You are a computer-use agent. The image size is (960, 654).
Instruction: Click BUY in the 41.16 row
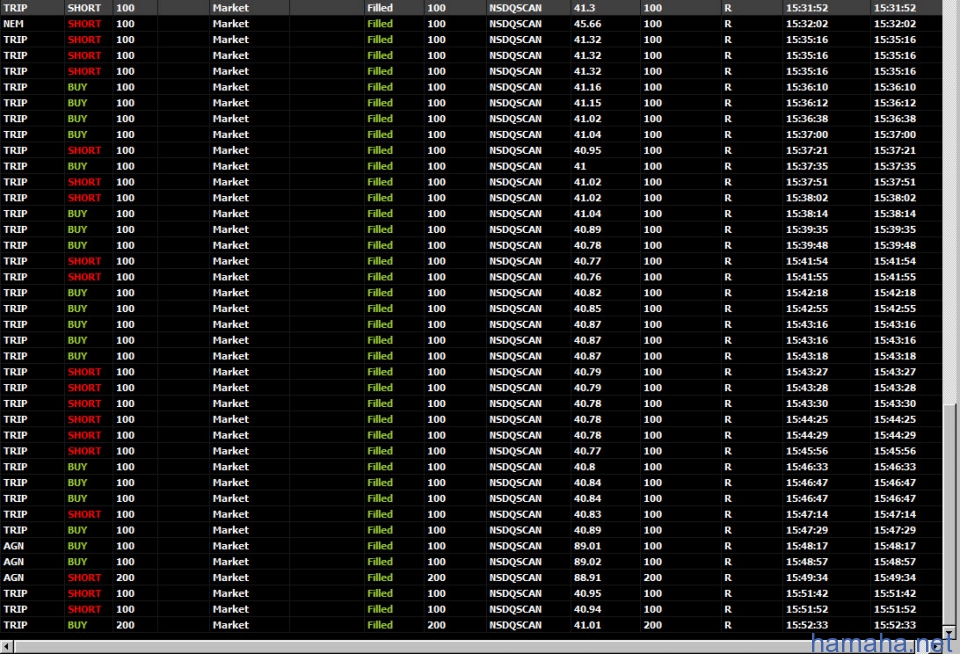(77, 87)
